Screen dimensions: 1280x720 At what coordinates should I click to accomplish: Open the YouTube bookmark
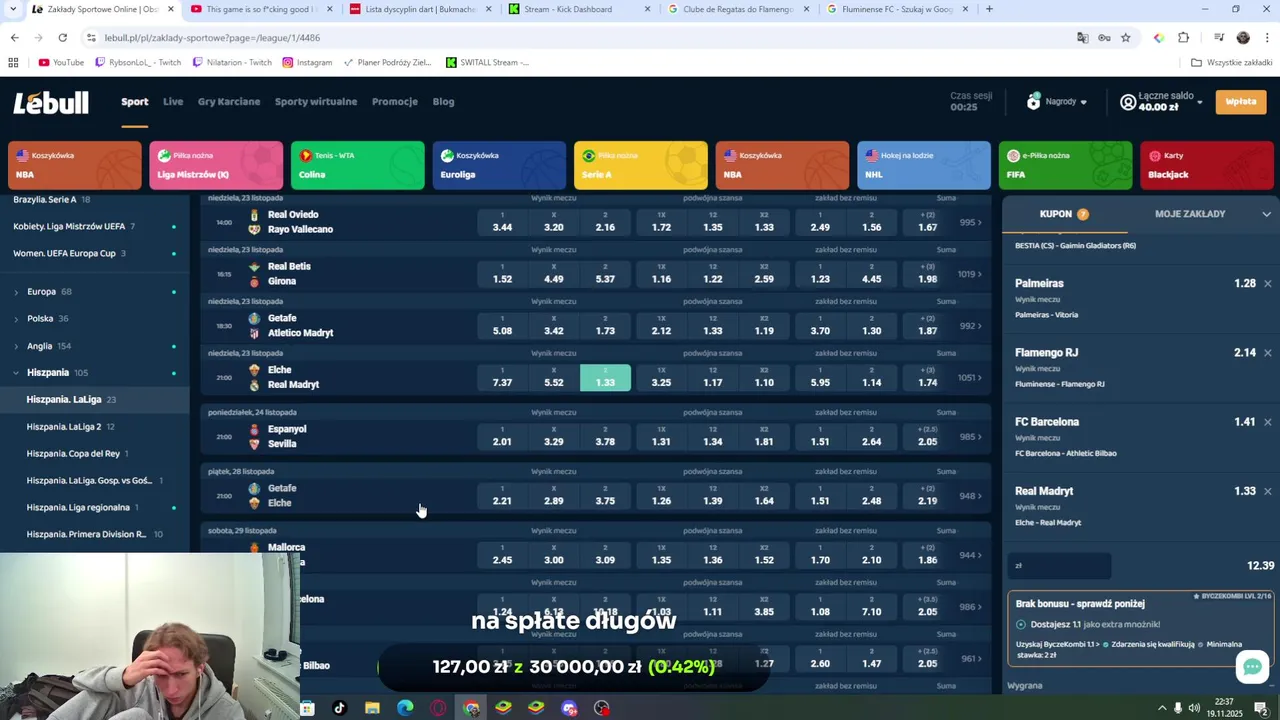click(61, 62)
